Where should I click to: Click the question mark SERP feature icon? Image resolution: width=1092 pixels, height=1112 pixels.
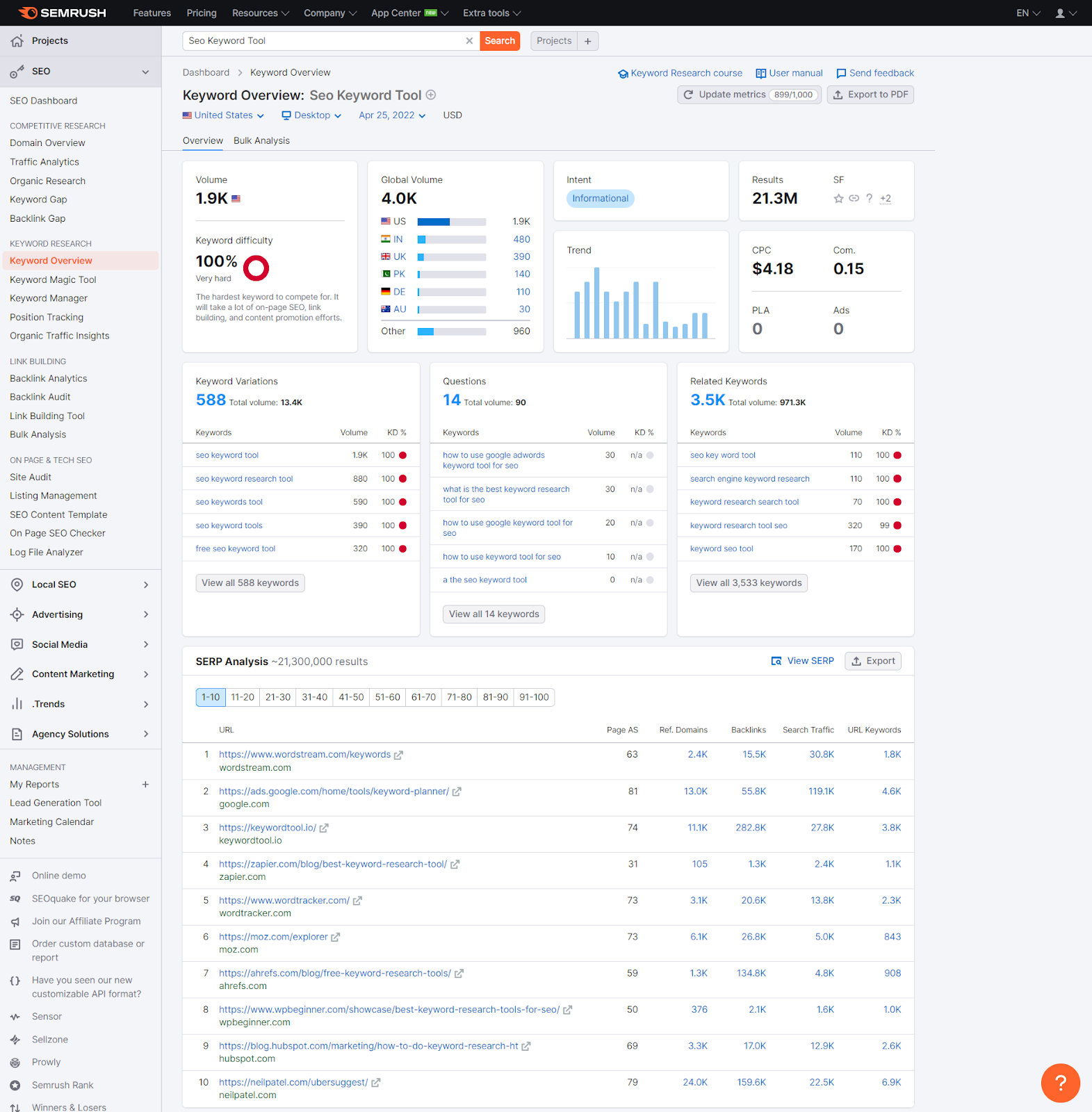click(x=869, y=199)
